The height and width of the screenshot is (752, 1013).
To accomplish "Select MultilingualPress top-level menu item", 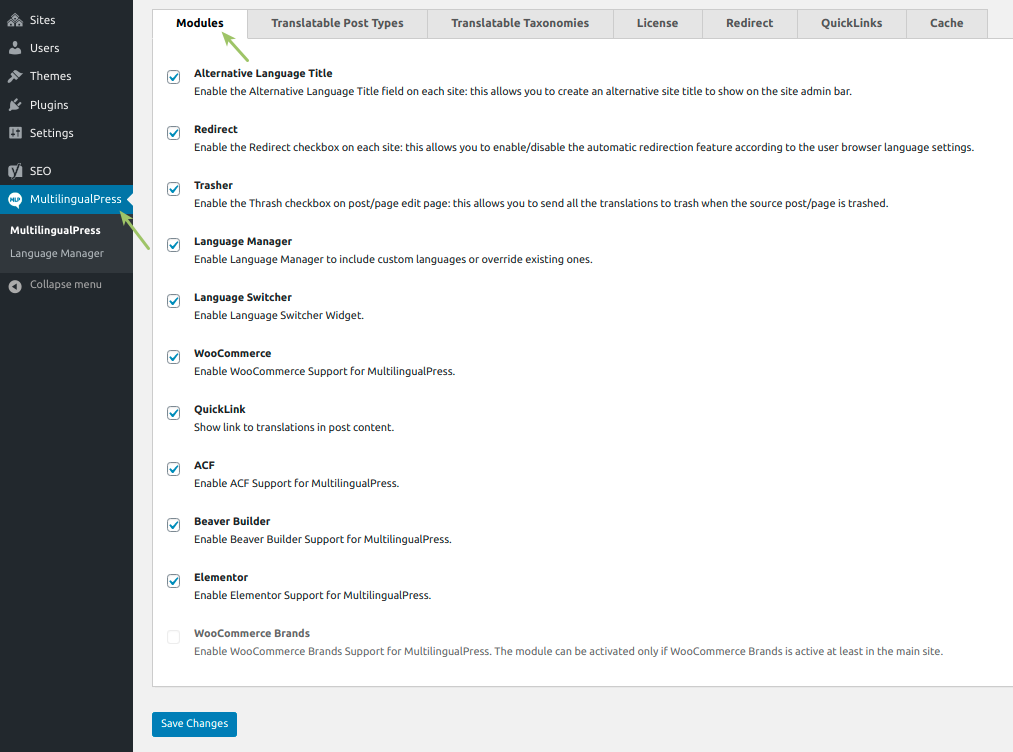I will click(x=67, y=199).
